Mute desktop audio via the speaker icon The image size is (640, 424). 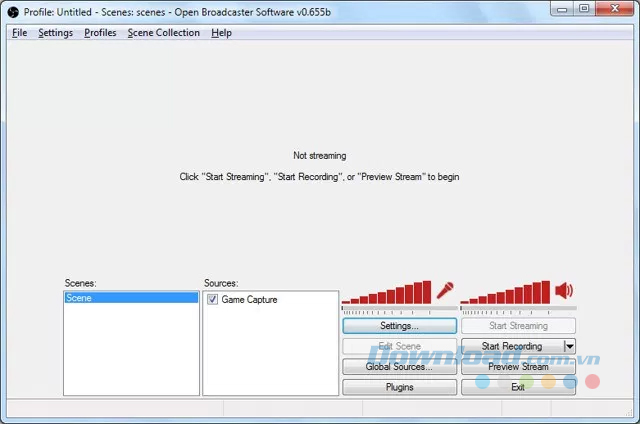coord(564,291)
